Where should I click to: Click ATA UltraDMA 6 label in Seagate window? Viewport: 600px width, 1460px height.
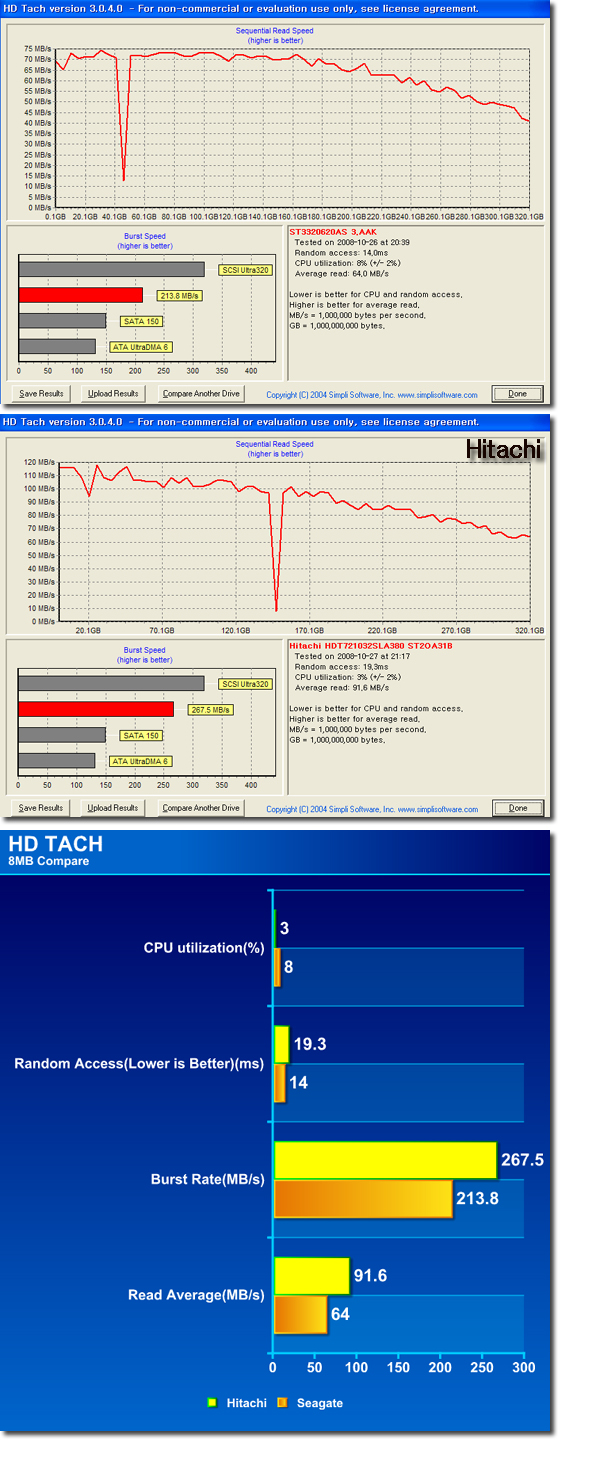140,347
